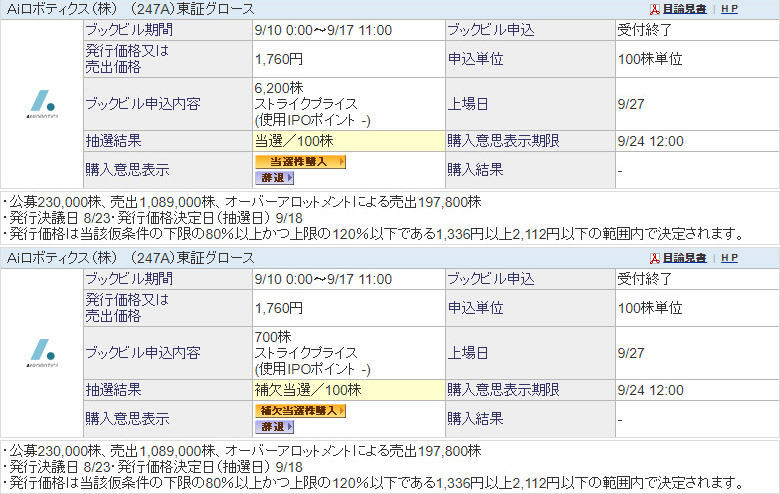Click the 700株 book-building amount text
The width and height of the screenshot is (780, 494).
coord(273,337)
